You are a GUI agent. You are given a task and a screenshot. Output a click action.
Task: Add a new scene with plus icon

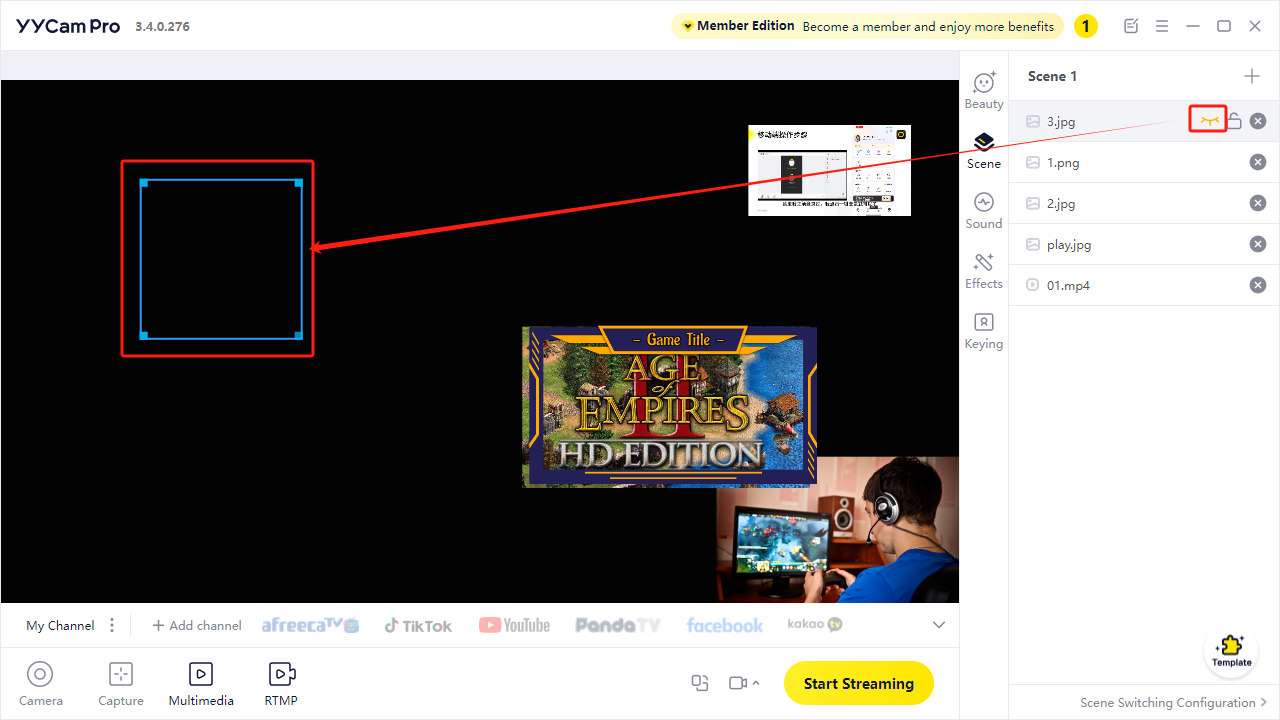(1251, 76)
